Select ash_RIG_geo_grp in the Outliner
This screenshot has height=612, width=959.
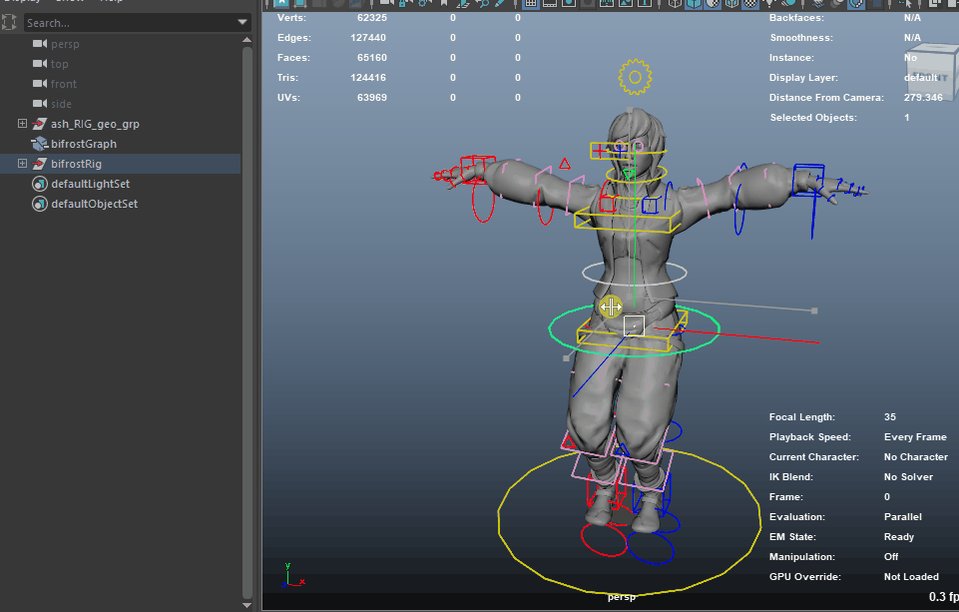pyautogui.click(x=95, y=124)
